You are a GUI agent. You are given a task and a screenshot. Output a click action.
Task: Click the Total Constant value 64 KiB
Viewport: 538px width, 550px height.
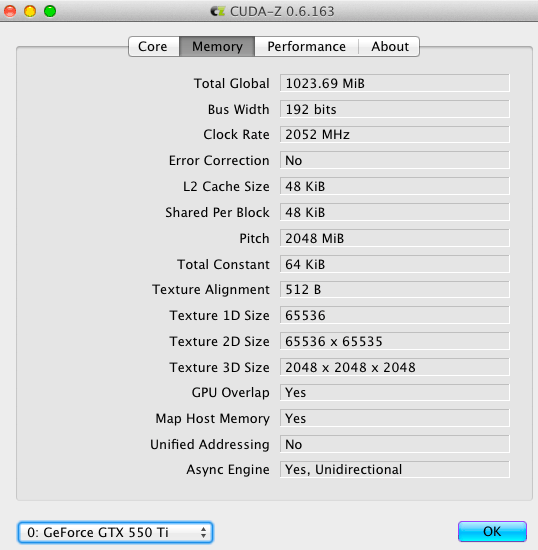pyautogui.click(x=395, y=264)
